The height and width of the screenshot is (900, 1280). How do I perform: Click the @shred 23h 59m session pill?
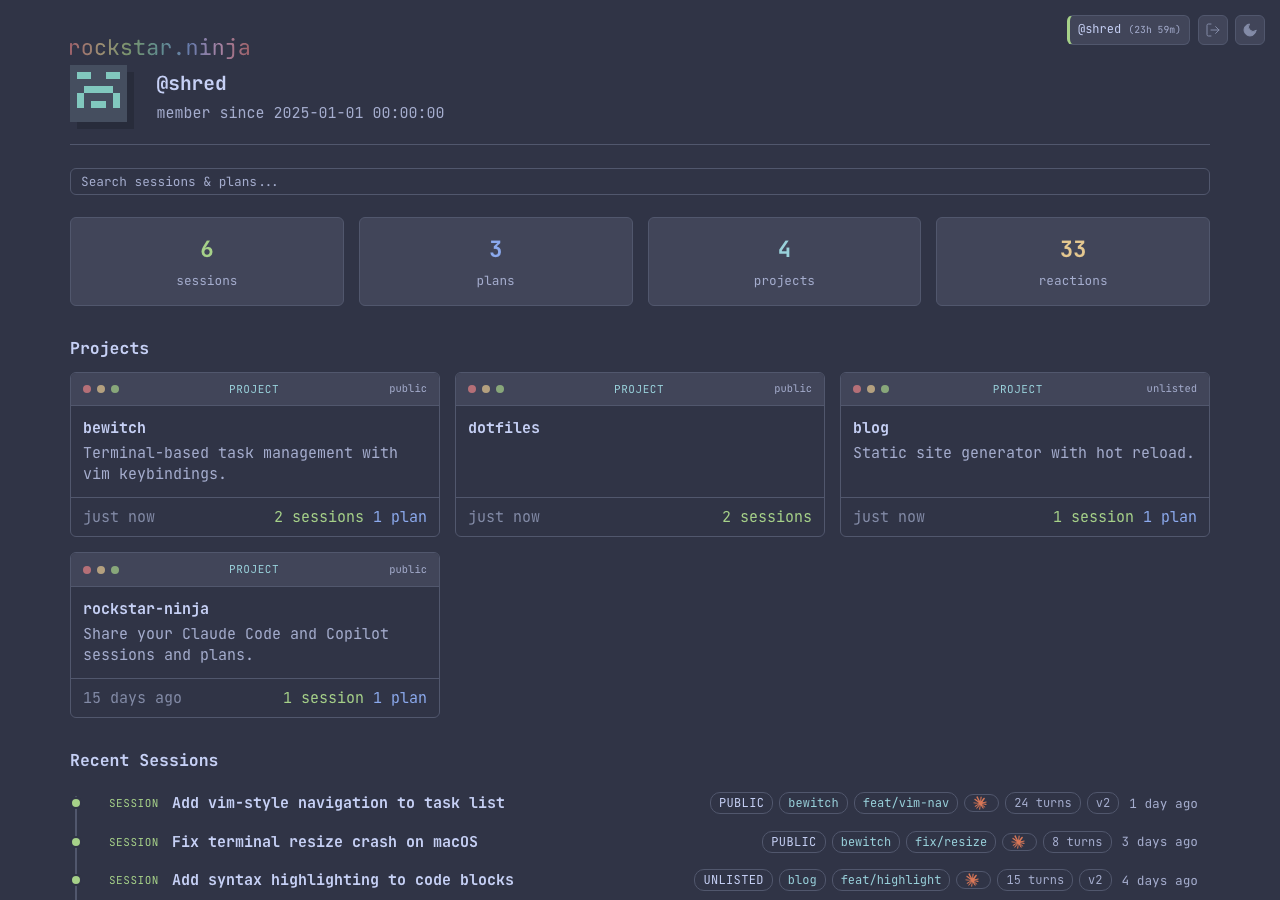[x=1128, y=30]
